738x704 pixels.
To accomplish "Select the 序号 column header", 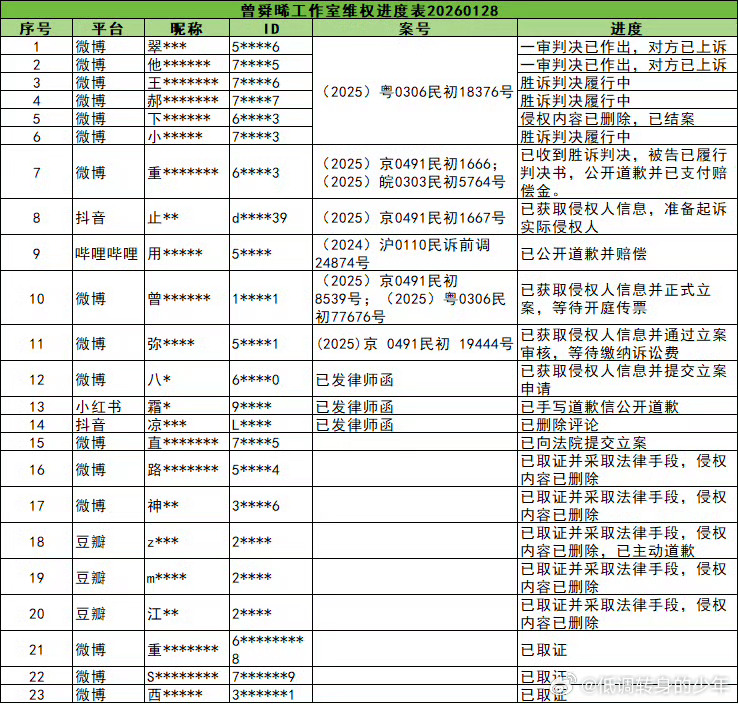I will pyautogui.click(x=35, y=29).
